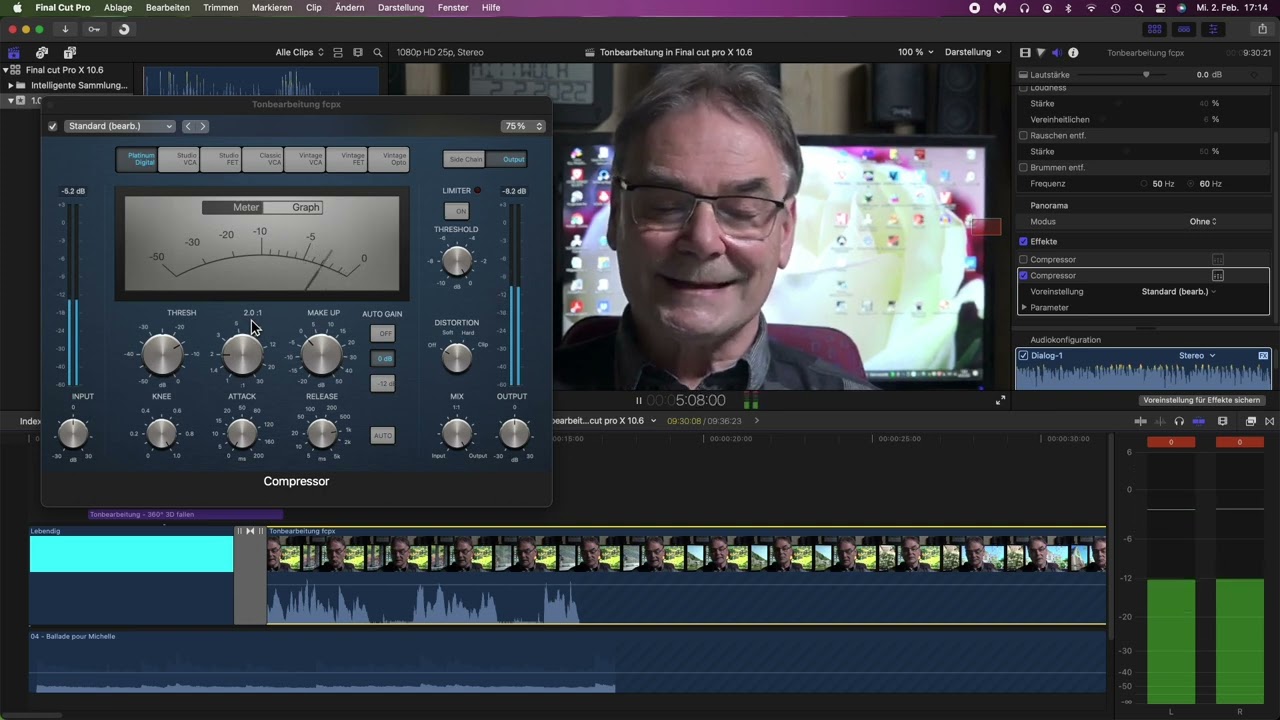The width and height of the screenshot is (1280, 720).
Task: Open the Color inspector triangle icon
Action: pos(1041,52)
